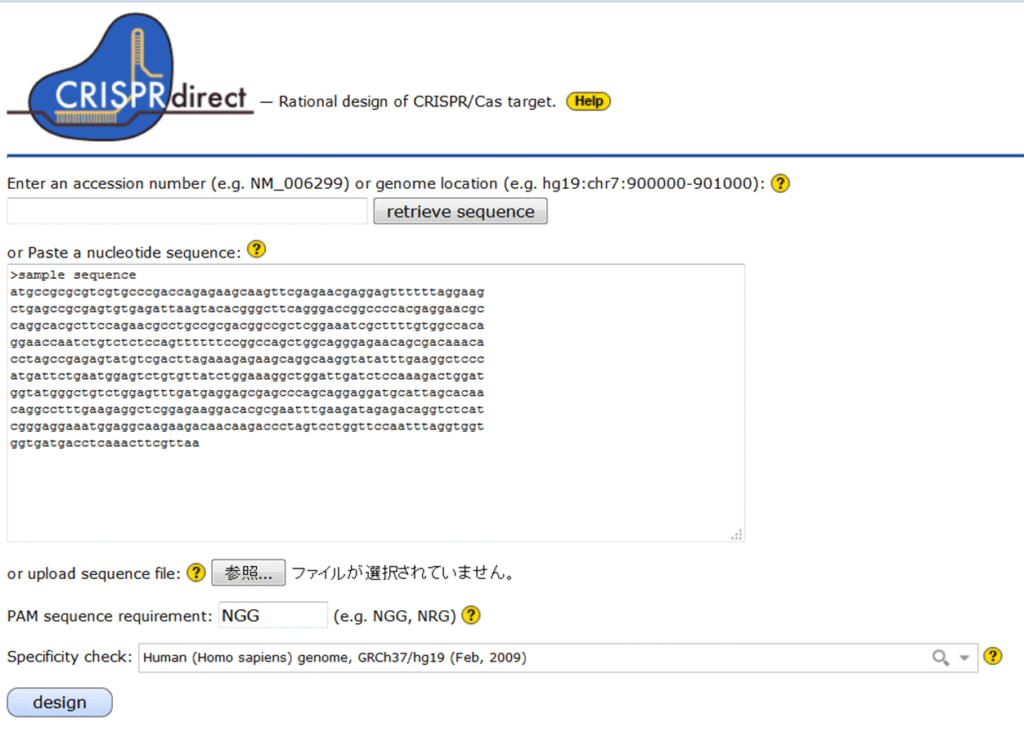Click help icon next to Paste nucleotide sequence
The width and height of the screenshot is (1024, 732).
coord(256,250)
